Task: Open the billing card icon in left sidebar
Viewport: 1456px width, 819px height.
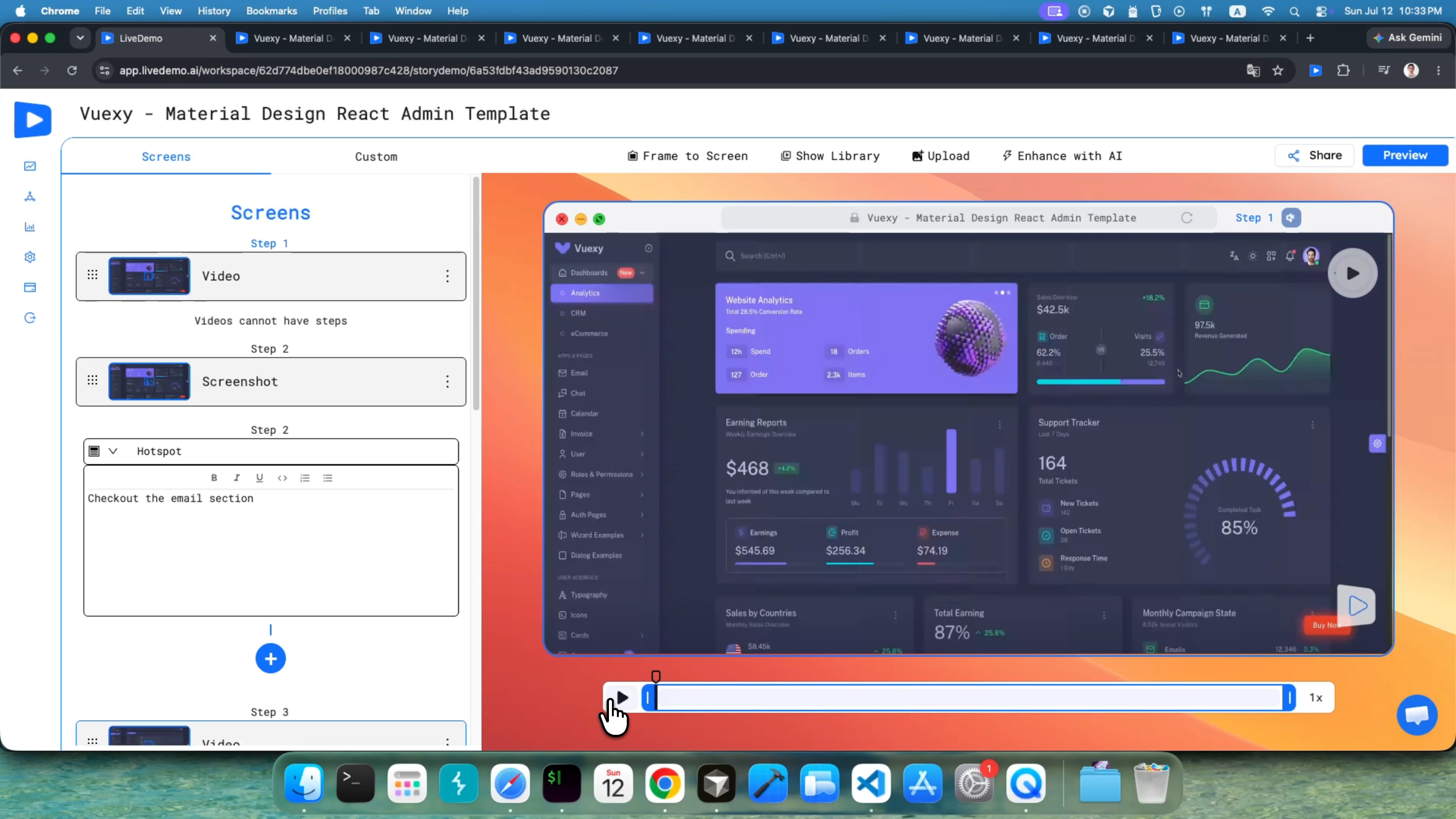Action: [x=30, y=287]
